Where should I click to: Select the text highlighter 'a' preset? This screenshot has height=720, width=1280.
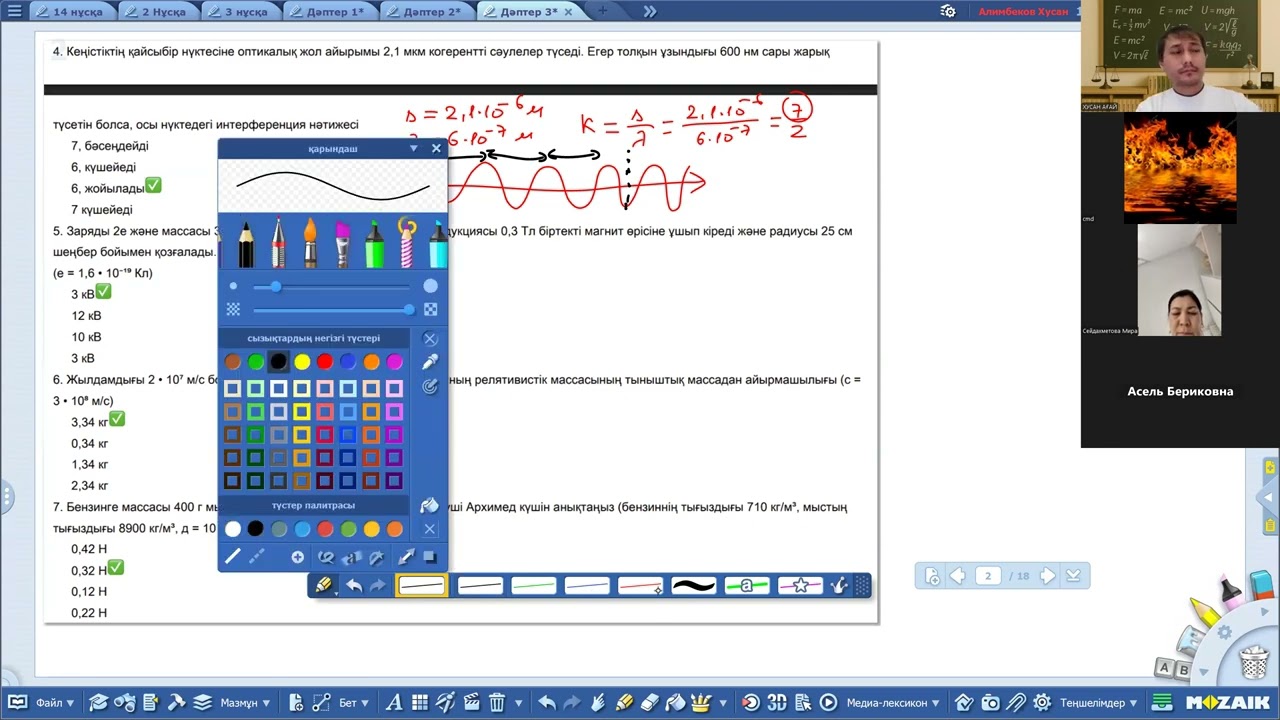click(746, 586)
